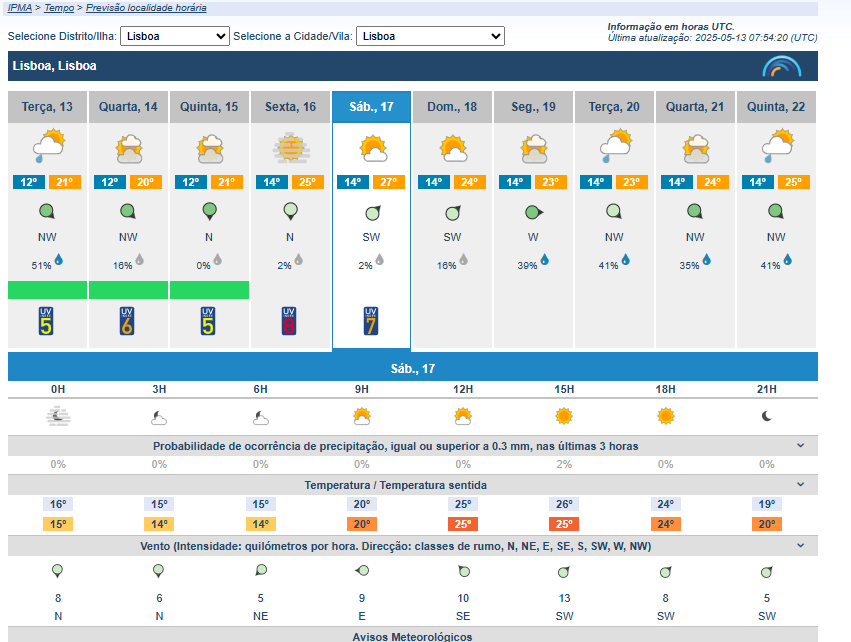This screenshot has width=851, height=642.
Task: Click the weather icon for Quarta, 21
Action: [696, 149]
